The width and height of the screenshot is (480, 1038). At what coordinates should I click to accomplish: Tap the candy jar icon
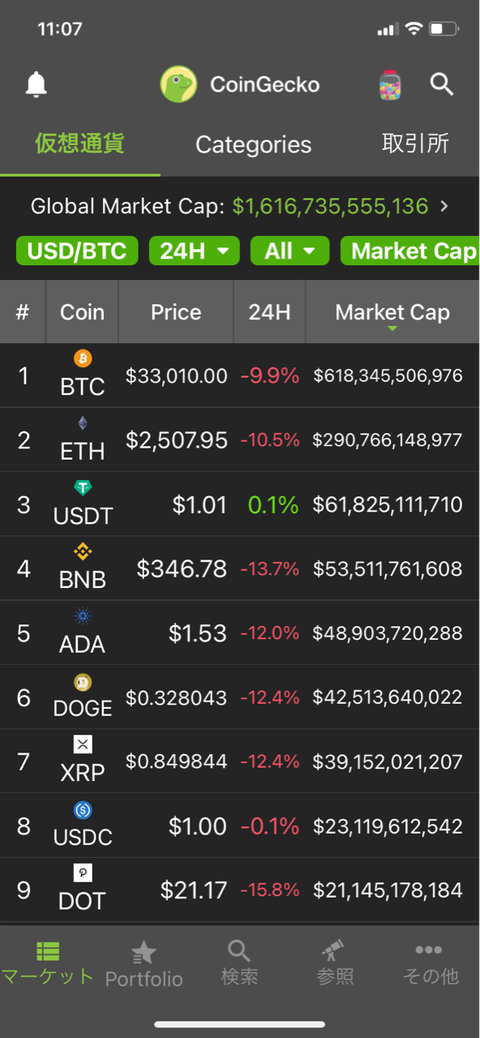pyautogui.click(x=390, y=85)
